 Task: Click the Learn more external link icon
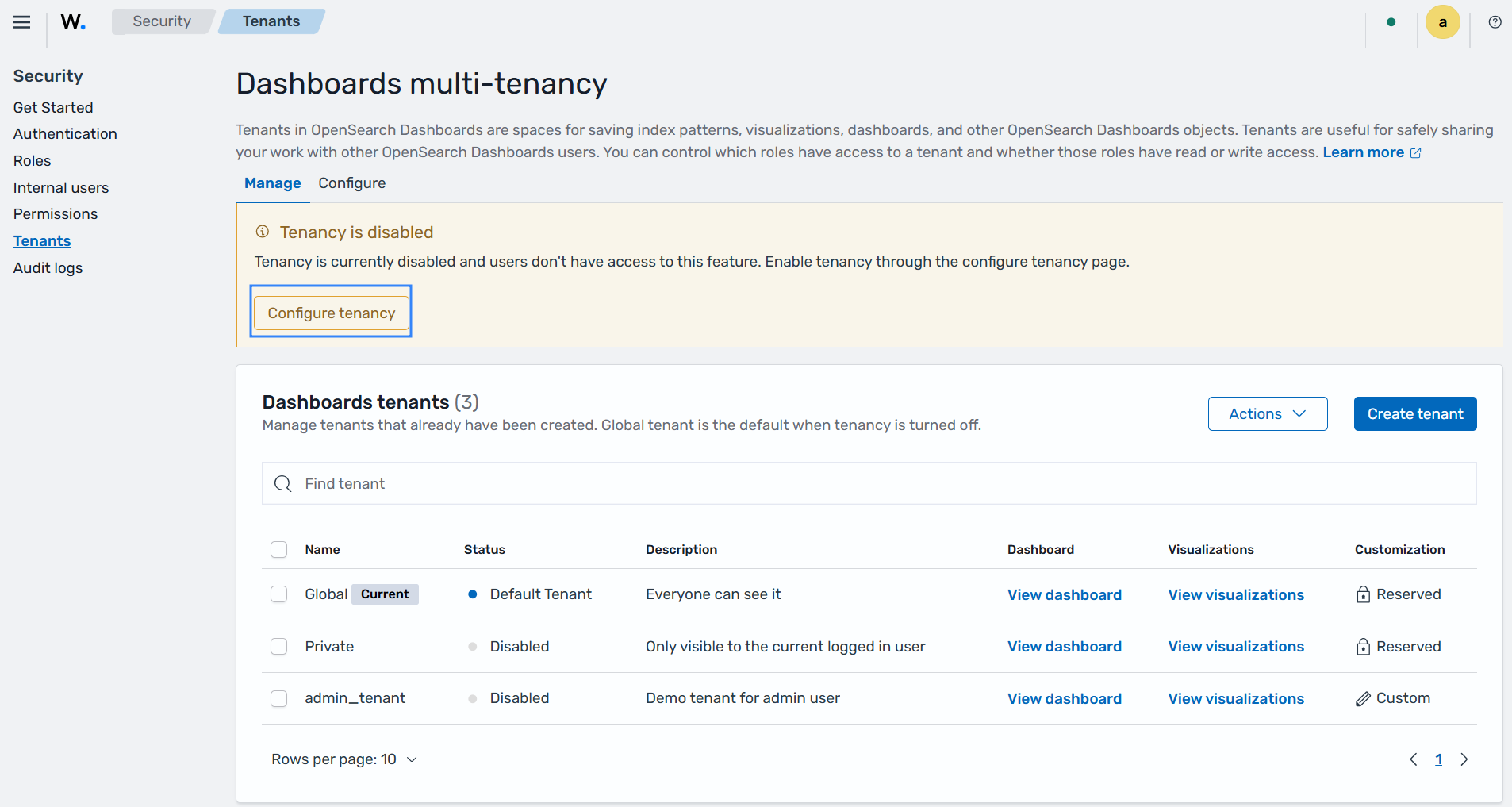point(1415,152)
